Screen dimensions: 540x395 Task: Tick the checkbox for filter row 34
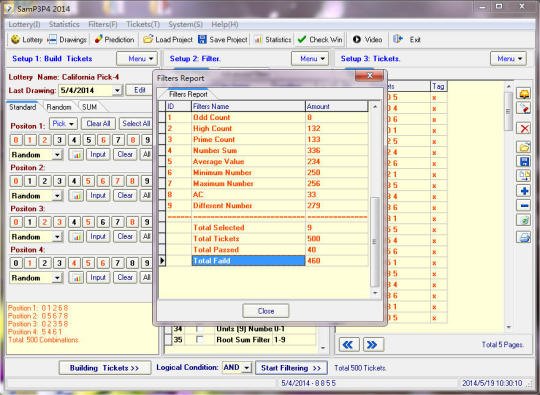coord(200,329)
